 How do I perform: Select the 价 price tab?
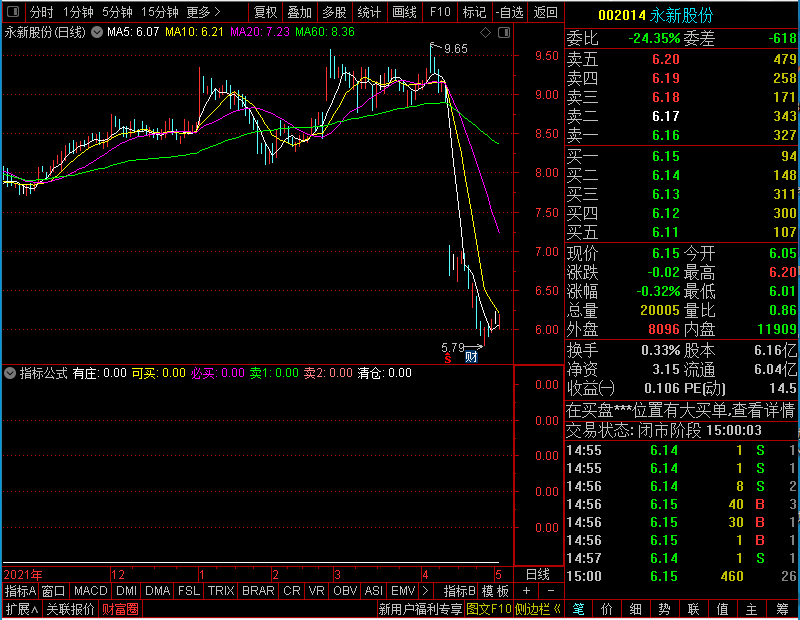(607, 609)
